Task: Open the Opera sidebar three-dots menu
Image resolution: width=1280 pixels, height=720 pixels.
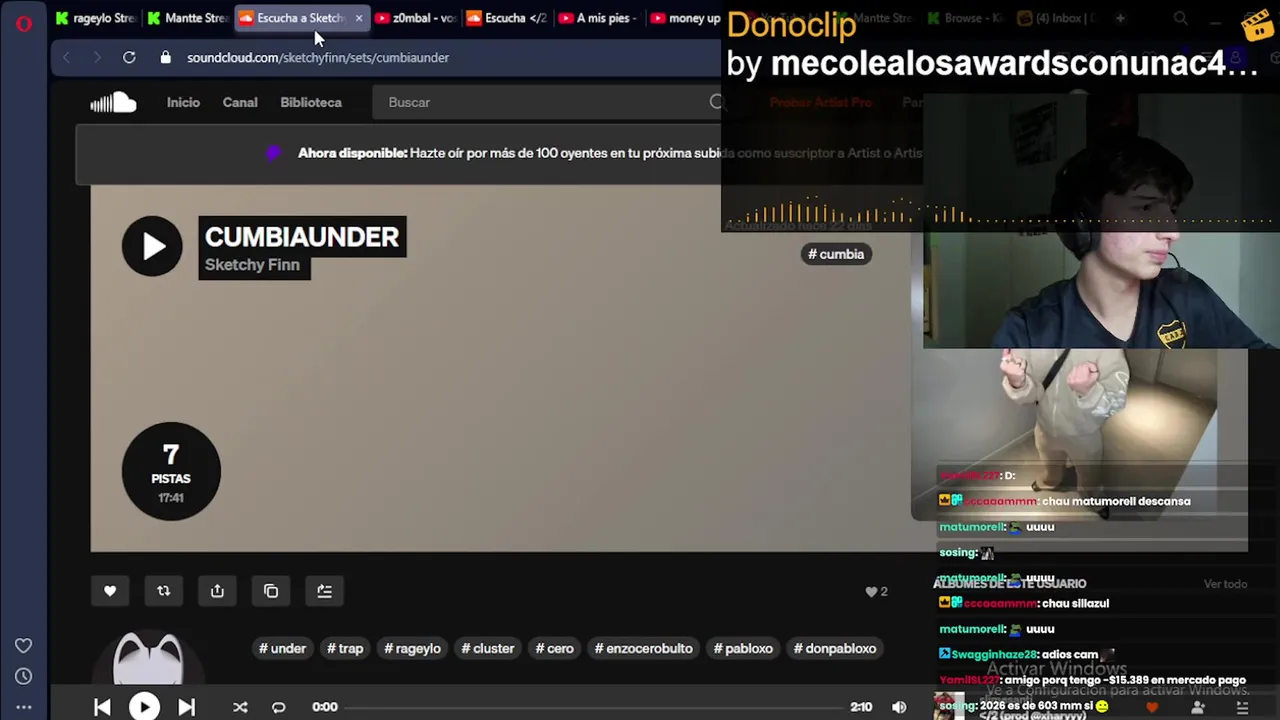Action: click(x=23, y=707)
